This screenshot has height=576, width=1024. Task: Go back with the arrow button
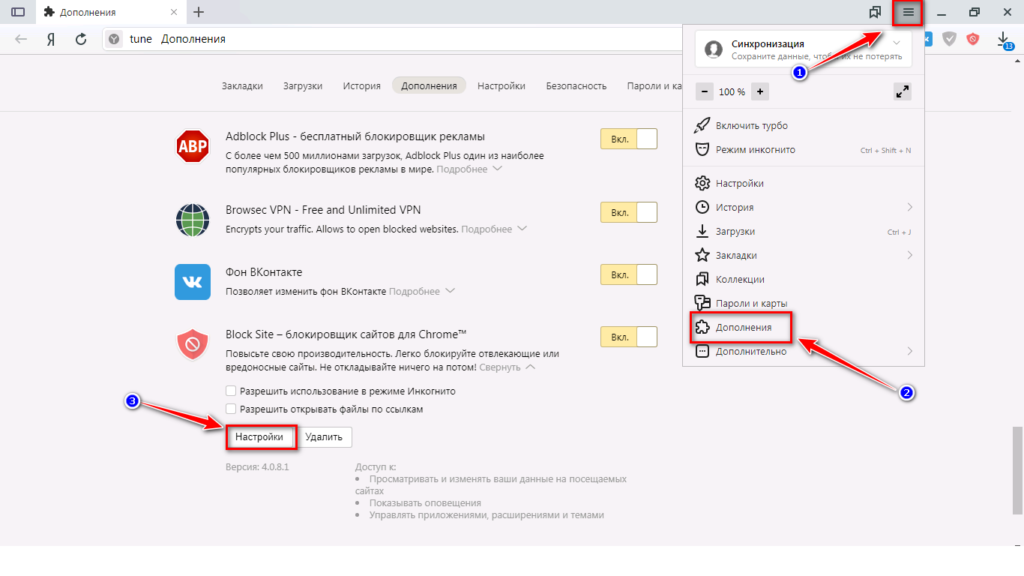[21, 39]
